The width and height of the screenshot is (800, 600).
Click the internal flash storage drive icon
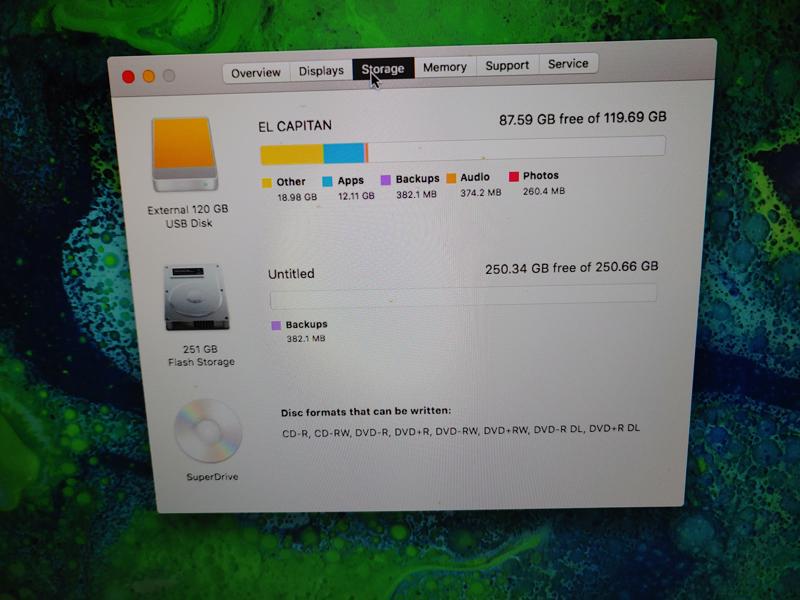coord(197,297)
